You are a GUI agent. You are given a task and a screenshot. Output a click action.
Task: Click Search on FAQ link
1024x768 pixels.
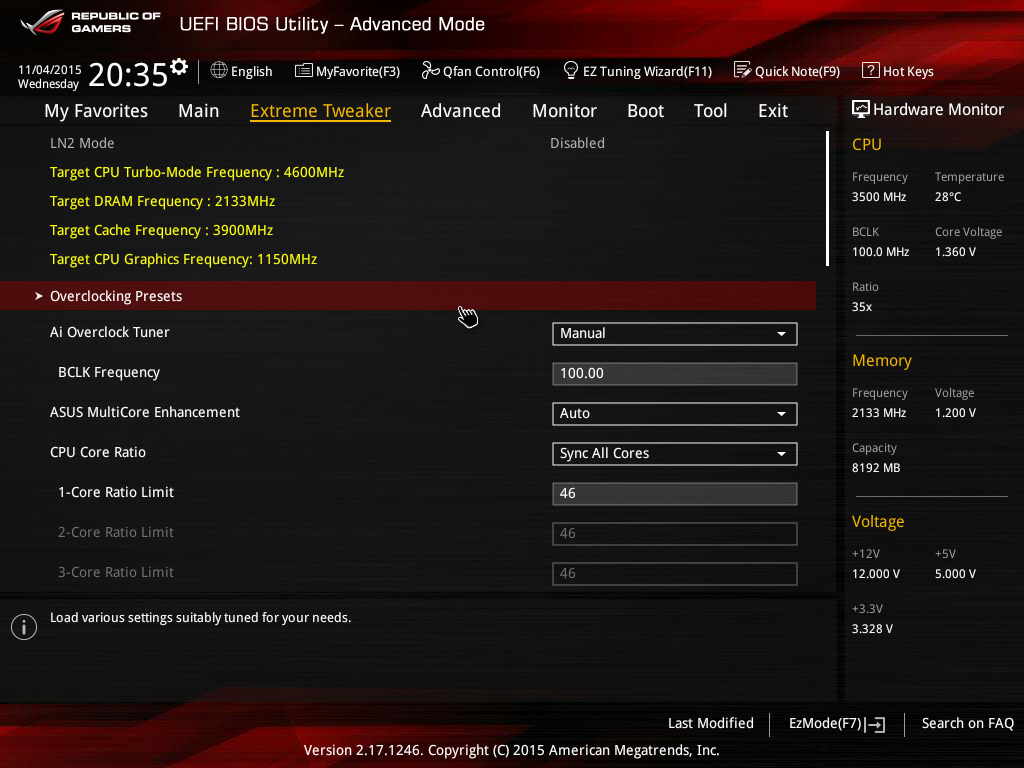[x=968, y=724]
